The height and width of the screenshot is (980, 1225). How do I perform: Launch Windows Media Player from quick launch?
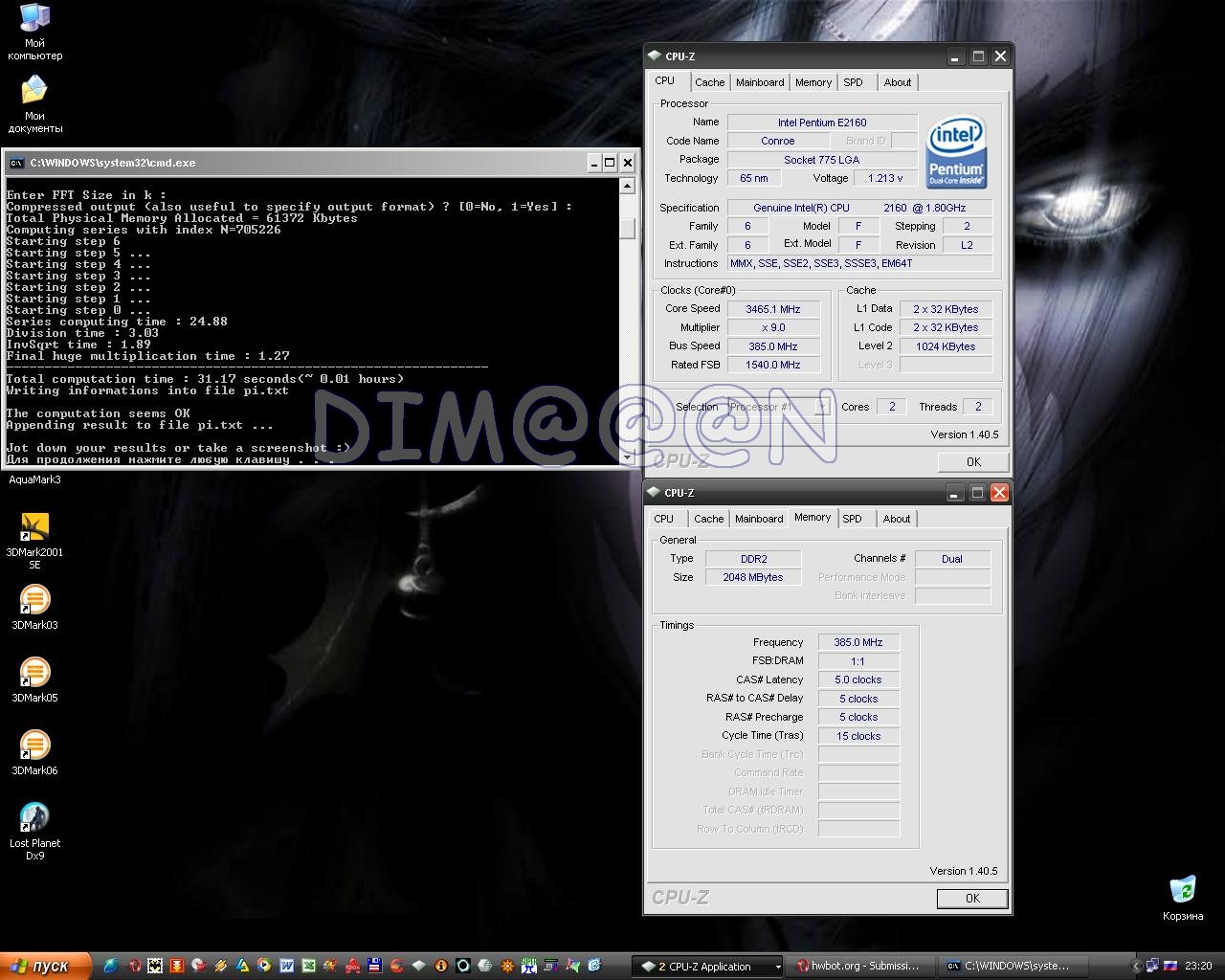point(264,966)
